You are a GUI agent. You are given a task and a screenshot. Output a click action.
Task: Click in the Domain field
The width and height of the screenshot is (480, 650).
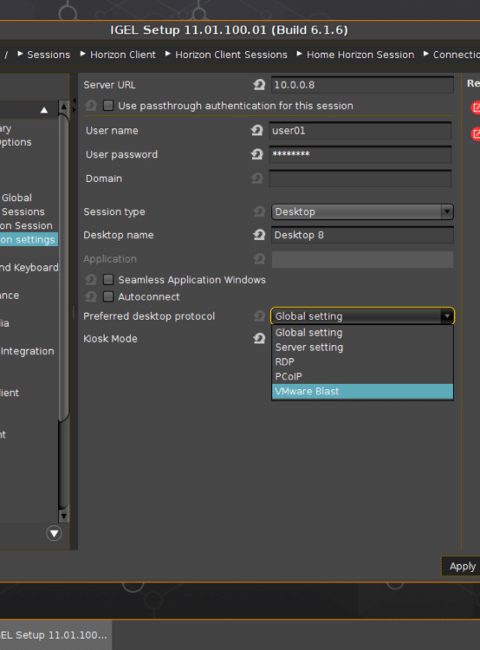360,179
